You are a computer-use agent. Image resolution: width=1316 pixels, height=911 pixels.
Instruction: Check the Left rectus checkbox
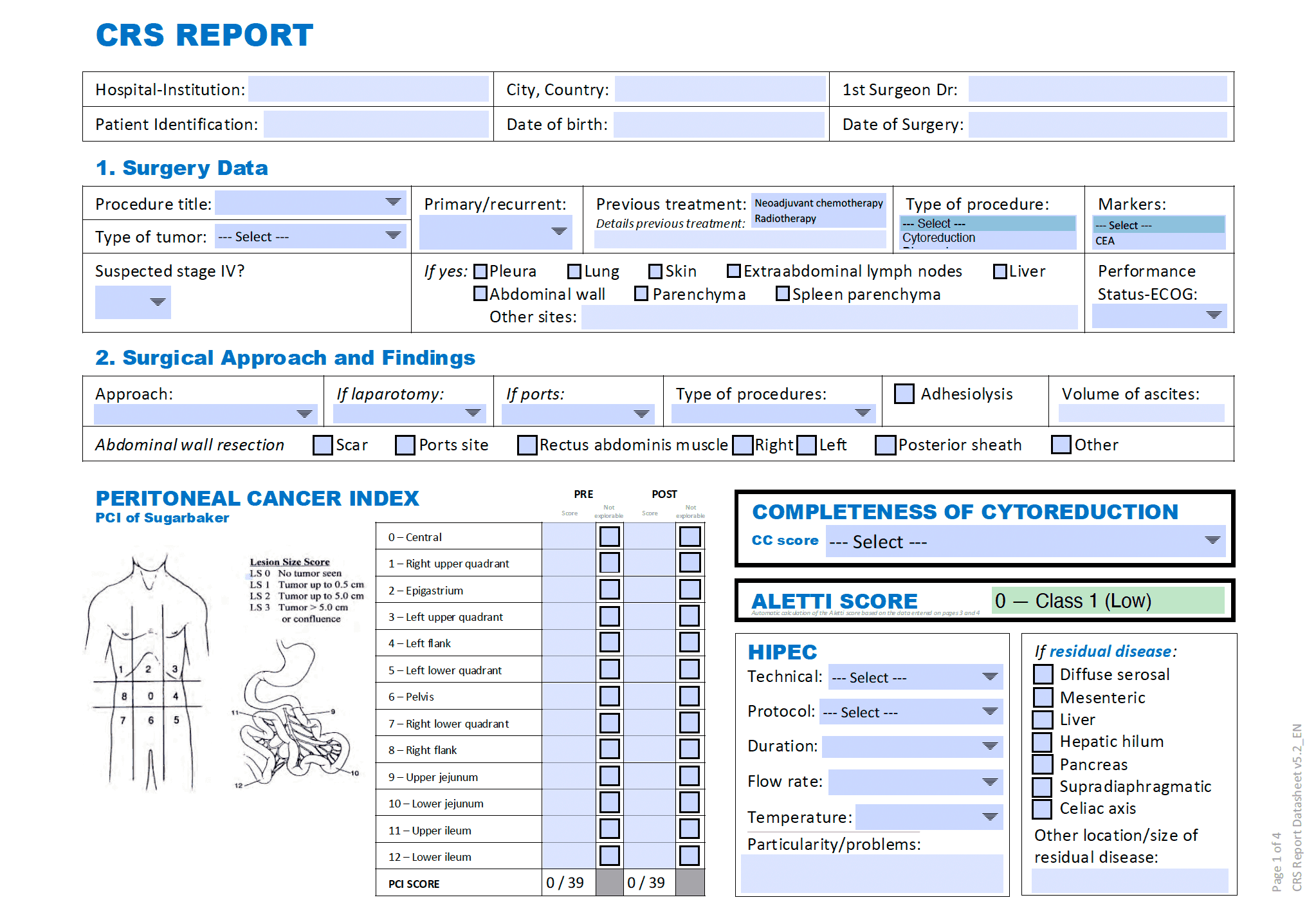point(807,445)
